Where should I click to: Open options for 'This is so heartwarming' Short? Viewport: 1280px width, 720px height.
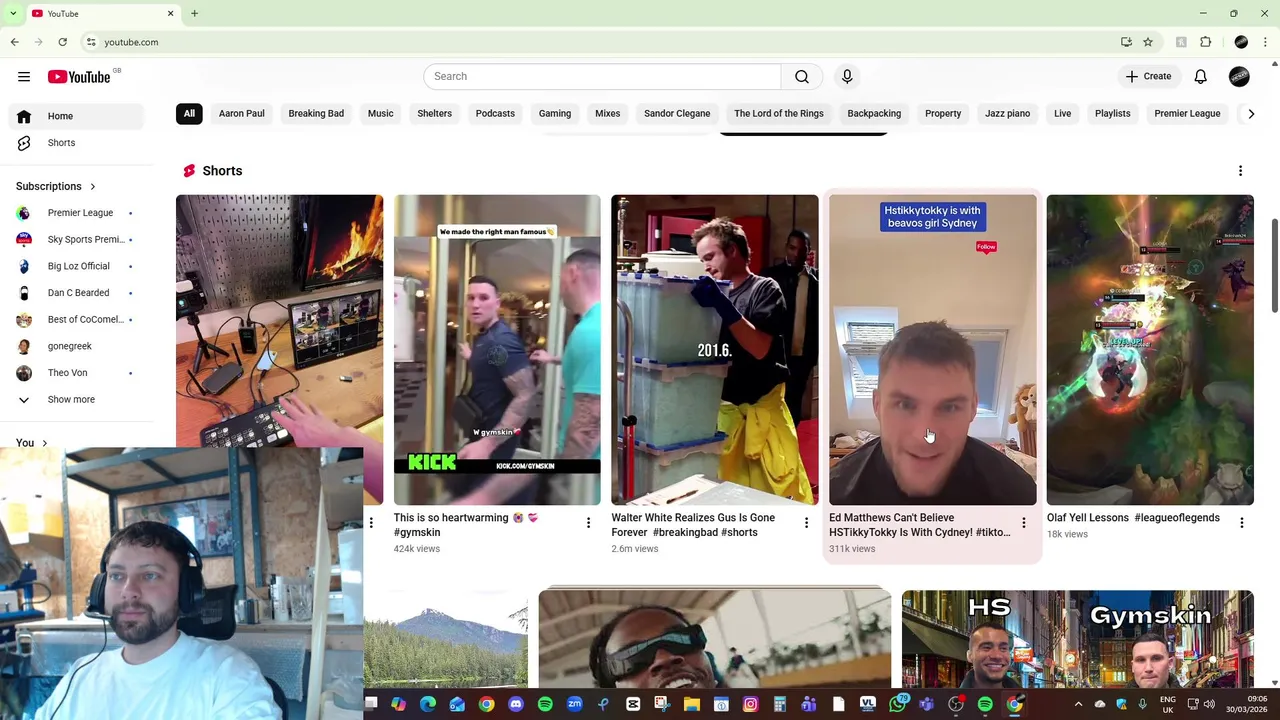[588, 522]
